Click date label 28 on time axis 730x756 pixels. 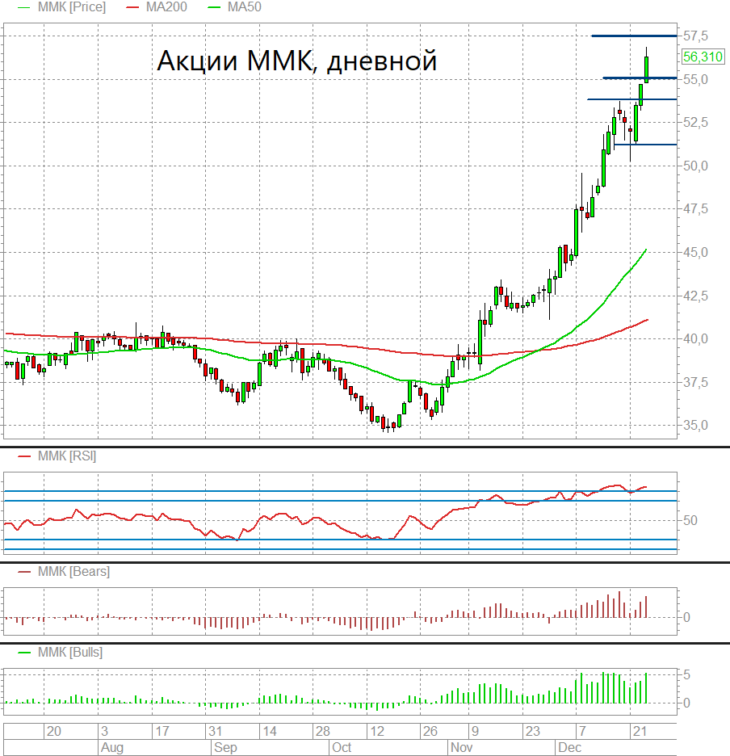click(323, 731)
